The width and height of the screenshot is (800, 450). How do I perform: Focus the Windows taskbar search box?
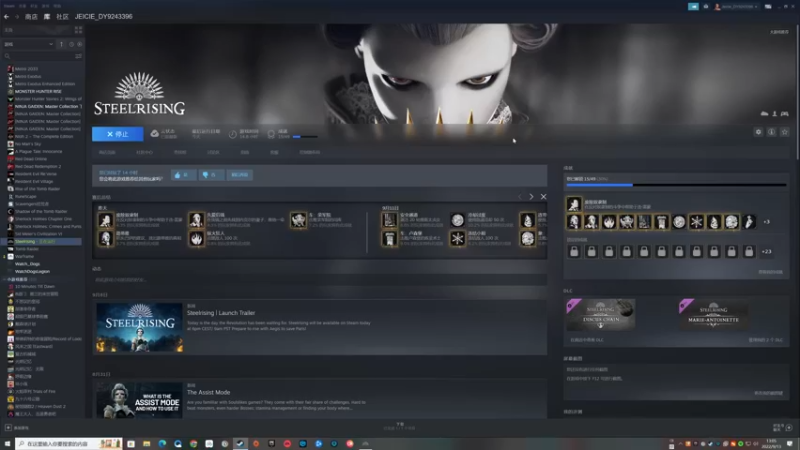68,444
